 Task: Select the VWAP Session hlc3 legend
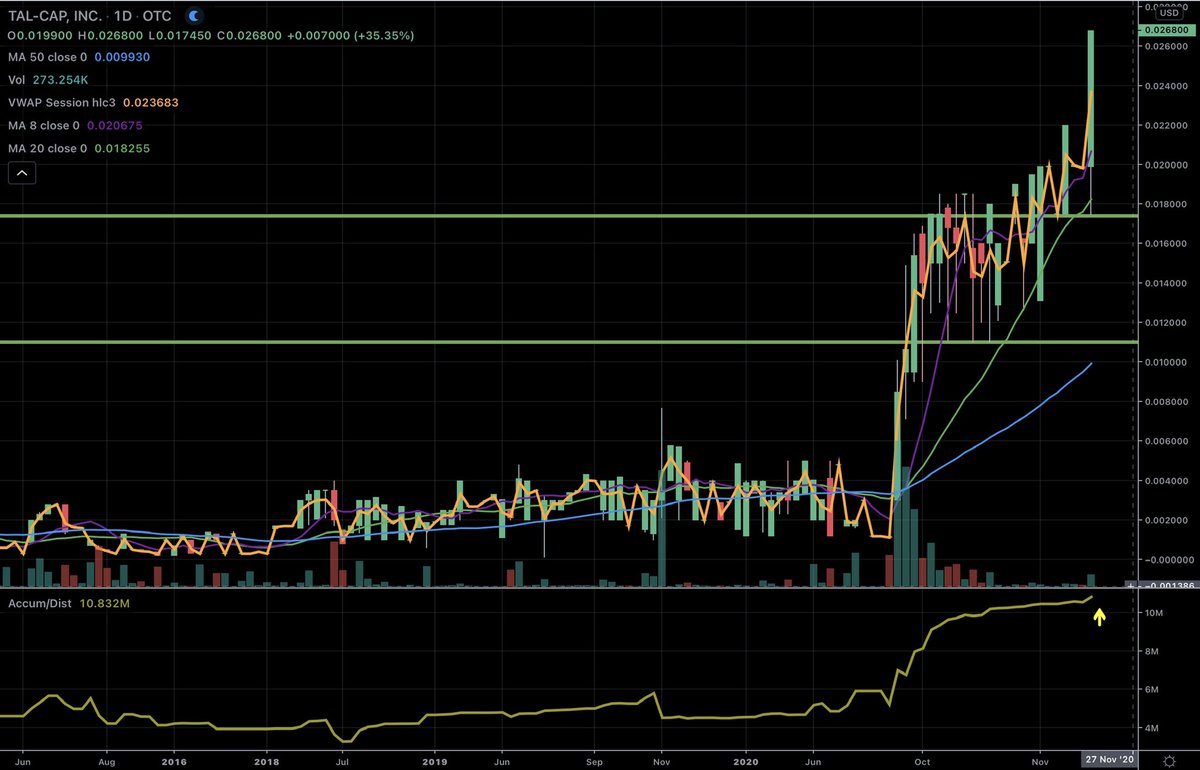click(x=92, y=103)
